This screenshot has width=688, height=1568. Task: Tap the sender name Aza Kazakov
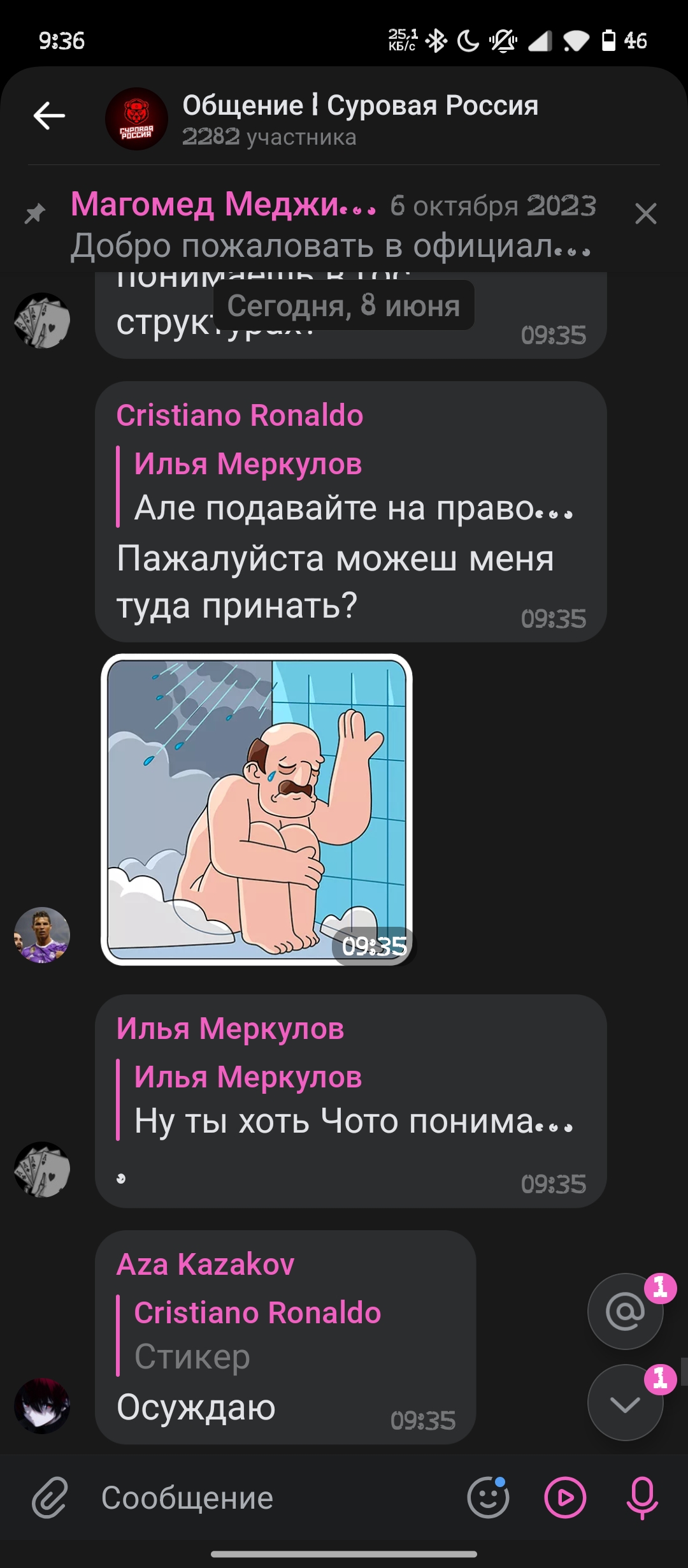click(x=206, y=1264)
